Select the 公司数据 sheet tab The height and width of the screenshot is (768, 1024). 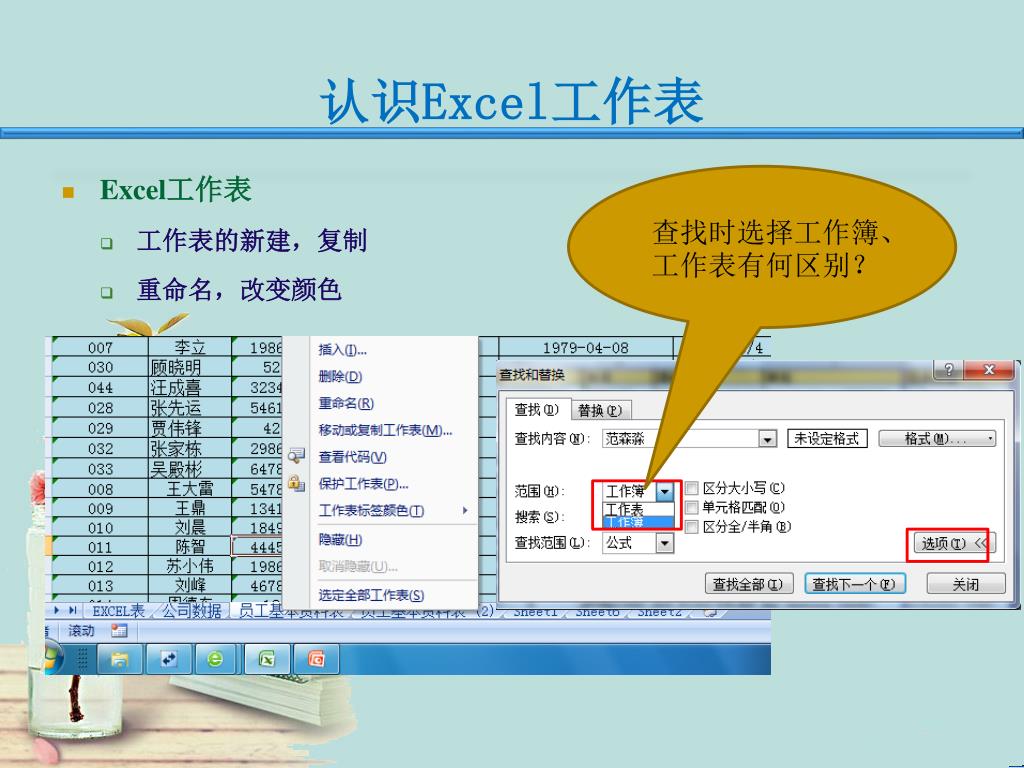[x=191, y=611]
